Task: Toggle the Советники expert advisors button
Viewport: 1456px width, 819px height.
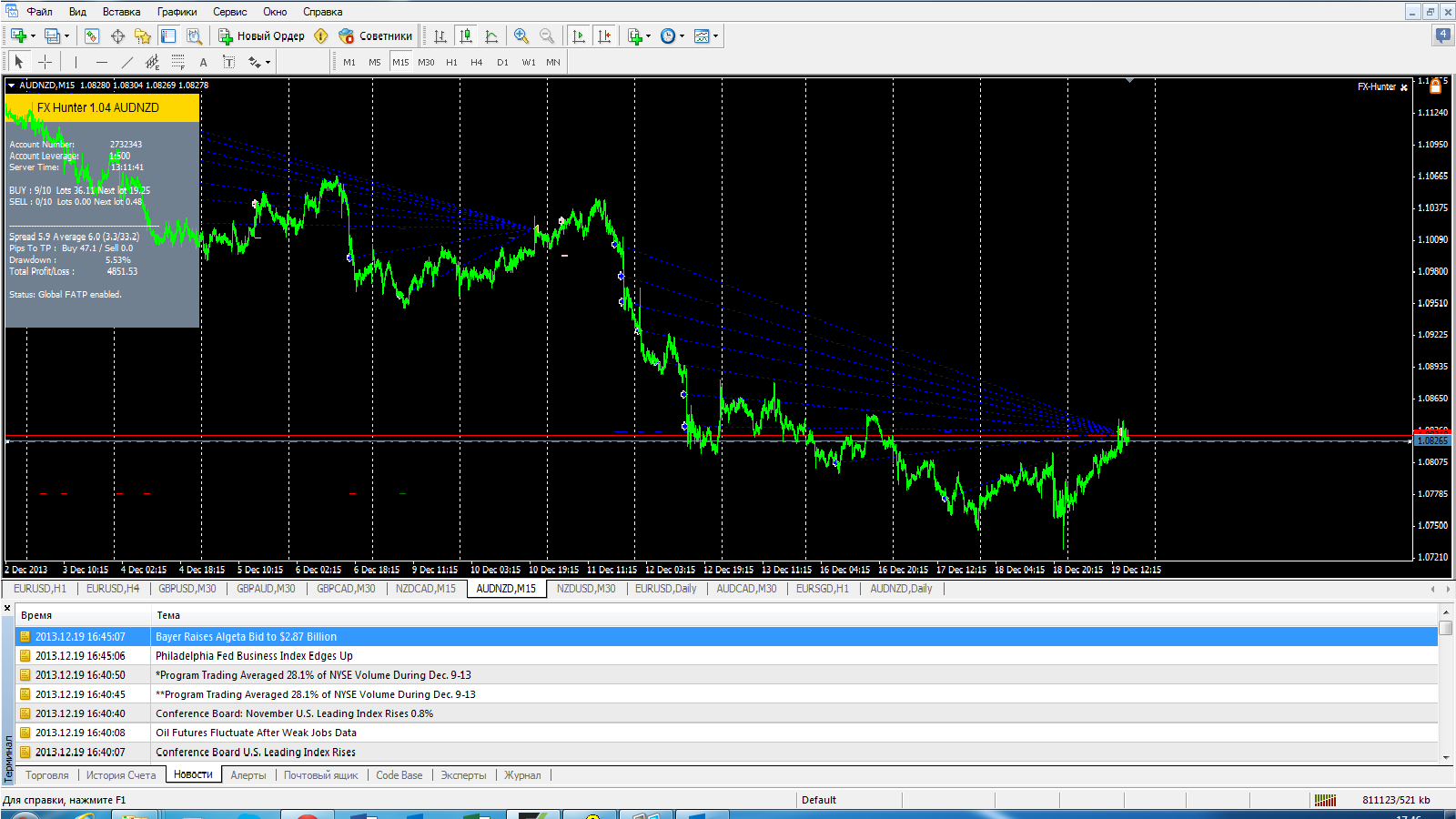Action: [x=376, y=36]
